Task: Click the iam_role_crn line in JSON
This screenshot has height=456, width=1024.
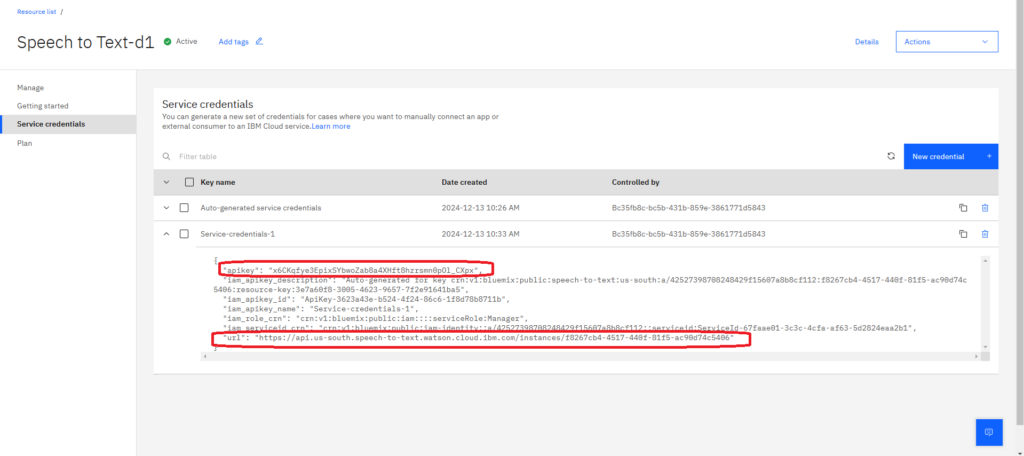Action: click(x=375, y=318)
